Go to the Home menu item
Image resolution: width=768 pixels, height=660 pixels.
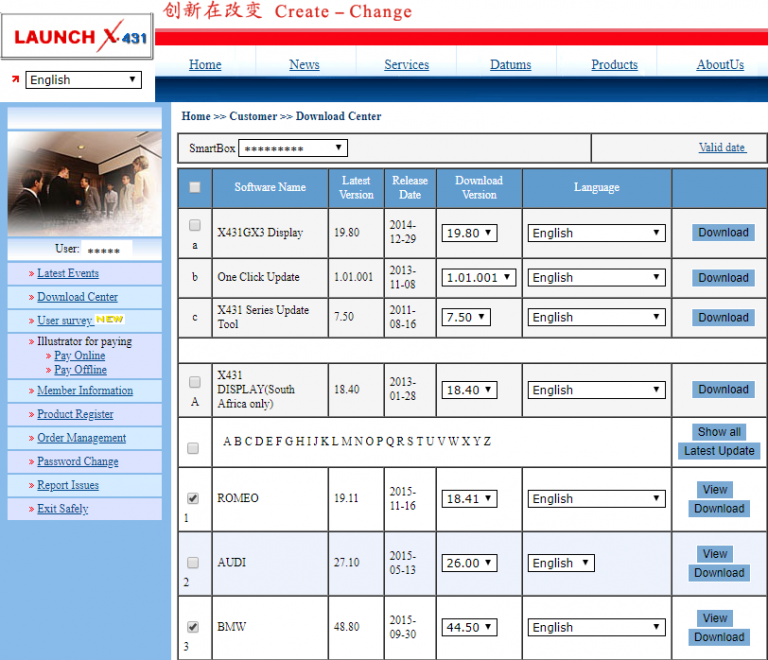(205, 65)
